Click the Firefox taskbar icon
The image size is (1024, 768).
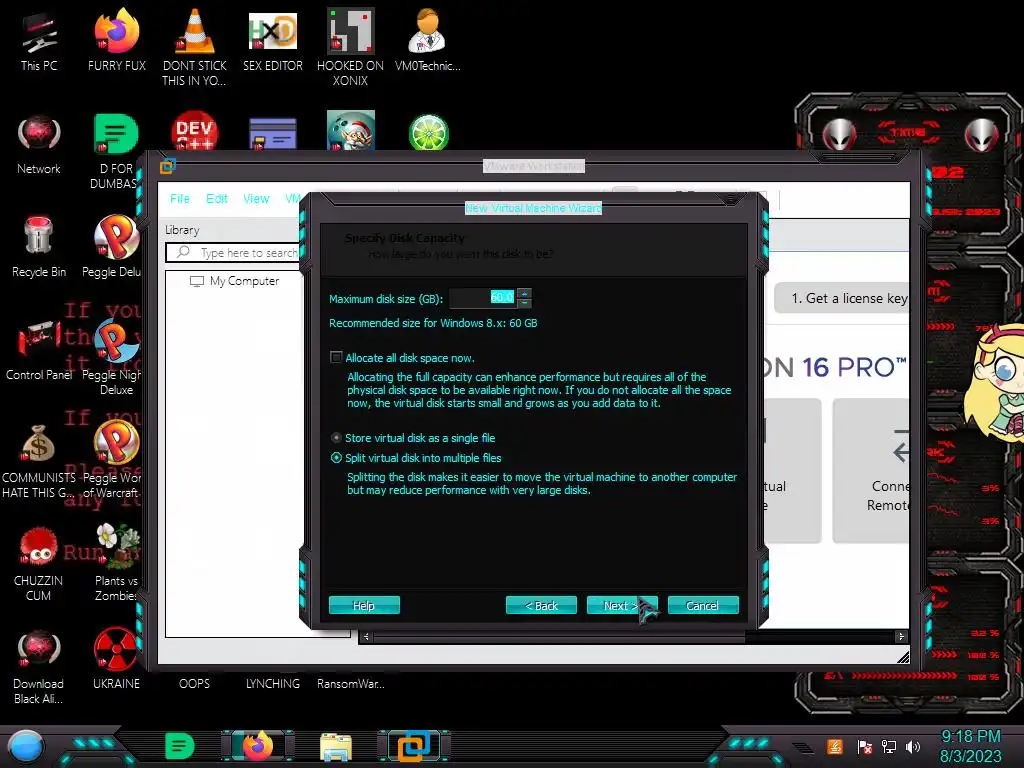tap(257, 746)
